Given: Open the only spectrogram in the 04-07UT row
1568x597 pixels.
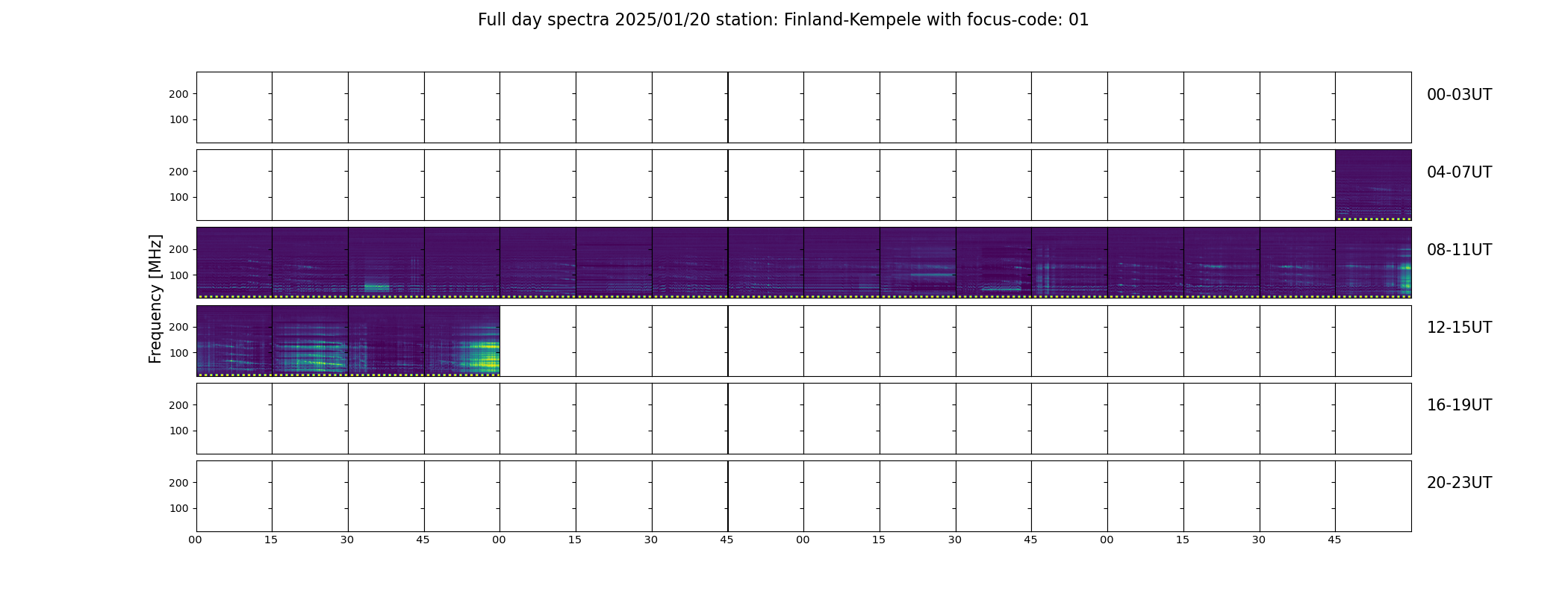Looking at the screenshot, I should [x=1373, y=185].
